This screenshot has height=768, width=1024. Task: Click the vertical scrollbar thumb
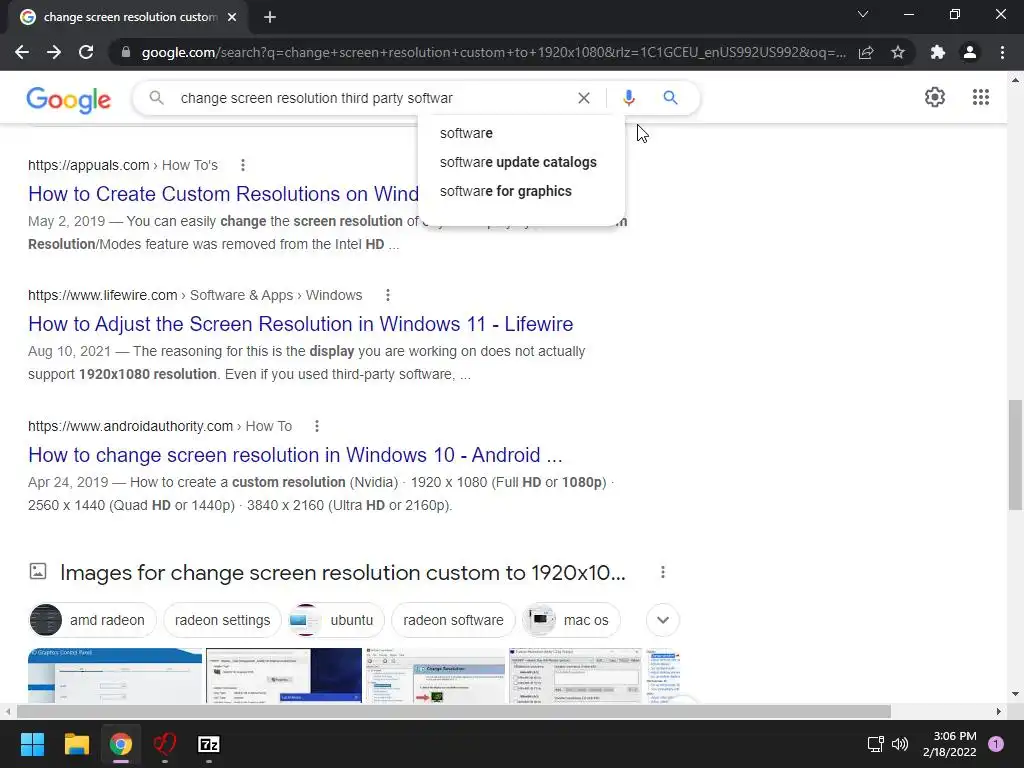[1015, 455]
